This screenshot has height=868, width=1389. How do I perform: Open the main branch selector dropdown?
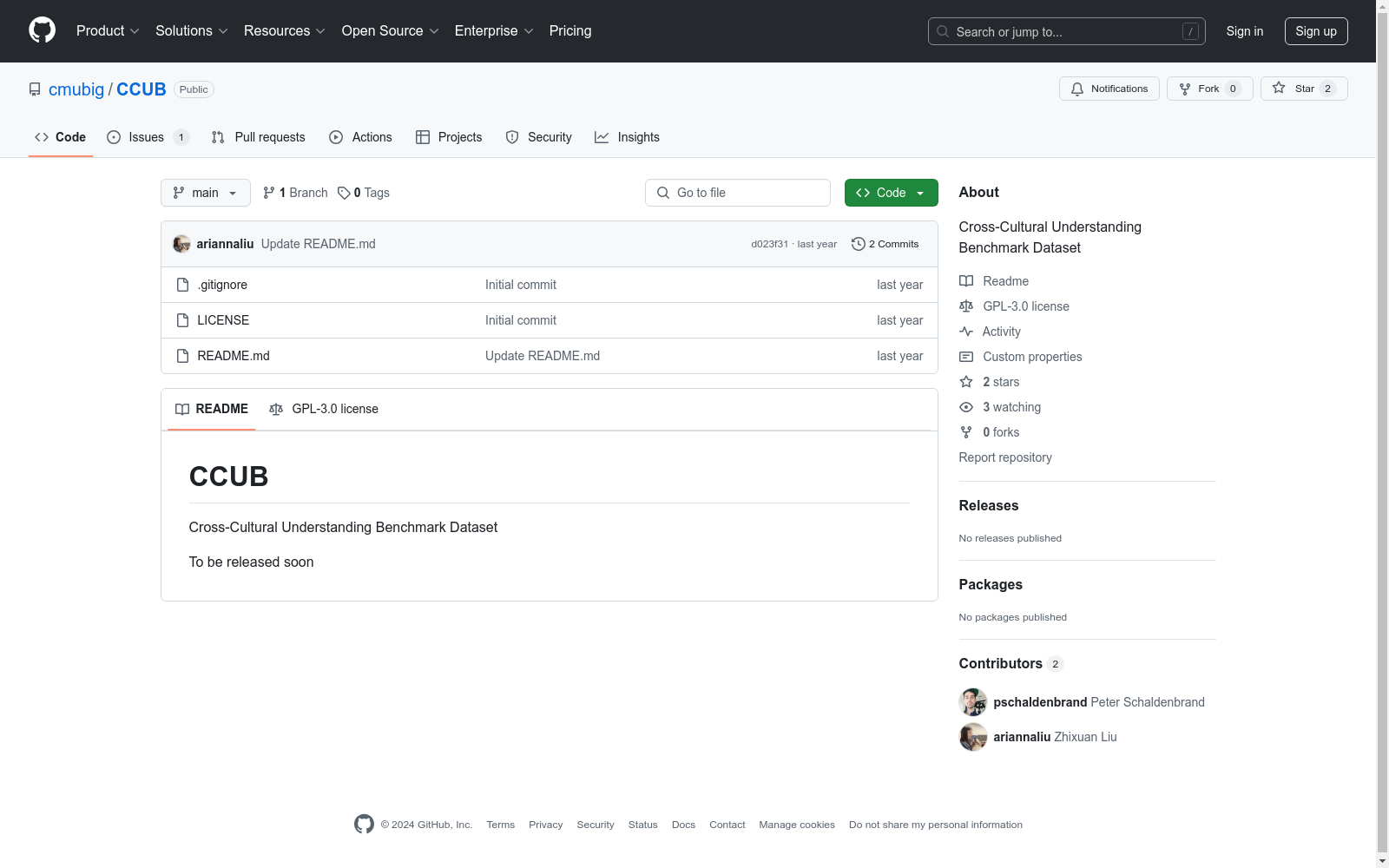pyautogui.click(x=206, y=193)
